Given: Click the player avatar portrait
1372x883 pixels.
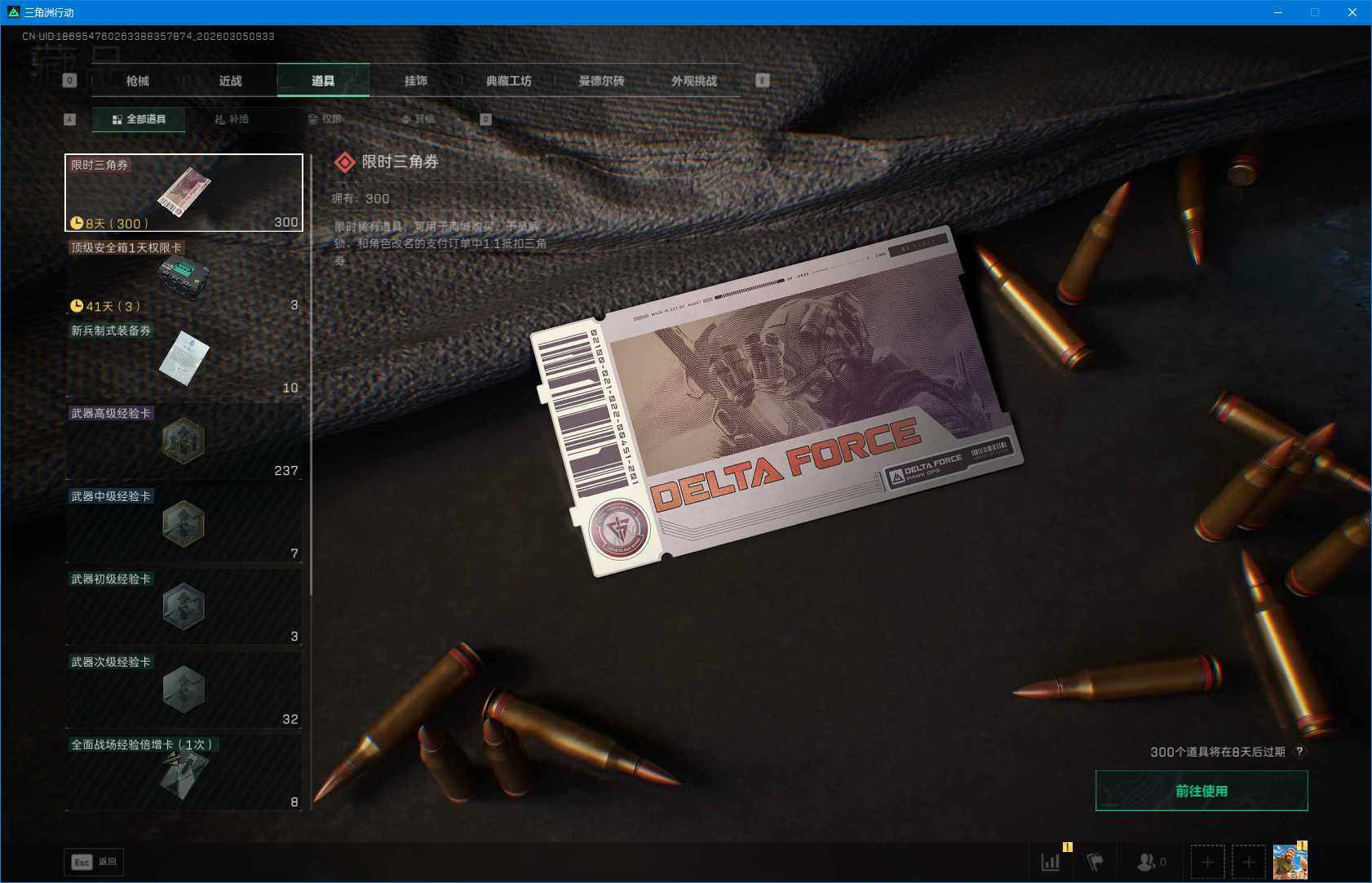Looking at the screenshot, I should [1290, 862].
